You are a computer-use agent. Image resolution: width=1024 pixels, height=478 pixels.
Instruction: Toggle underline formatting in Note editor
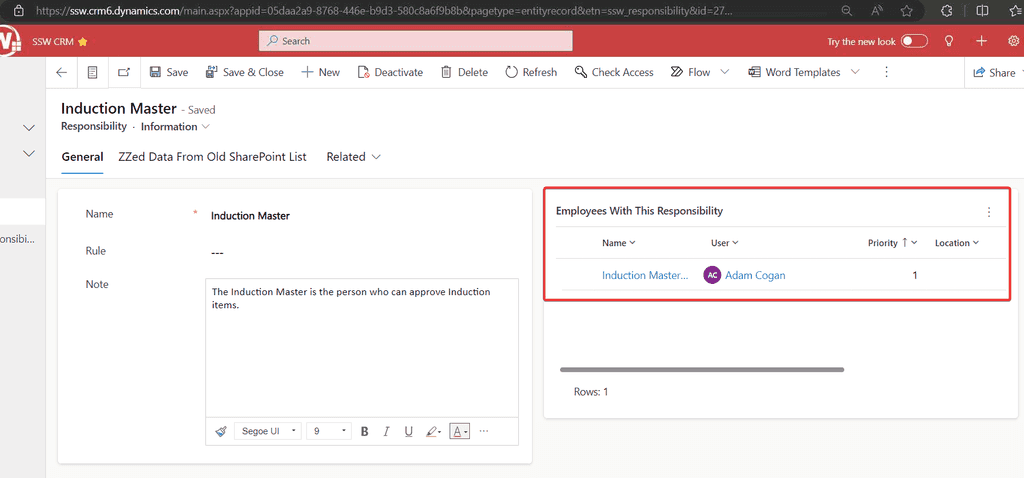[409, 431]
